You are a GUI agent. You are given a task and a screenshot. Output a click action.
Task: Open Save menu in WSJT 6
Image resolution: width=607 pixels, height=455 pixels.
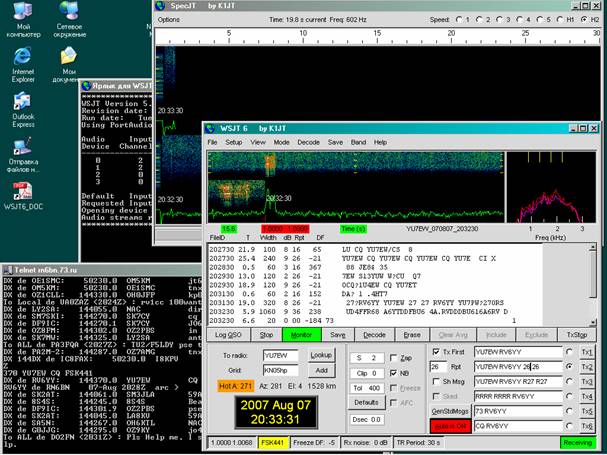tap(335, 142)
